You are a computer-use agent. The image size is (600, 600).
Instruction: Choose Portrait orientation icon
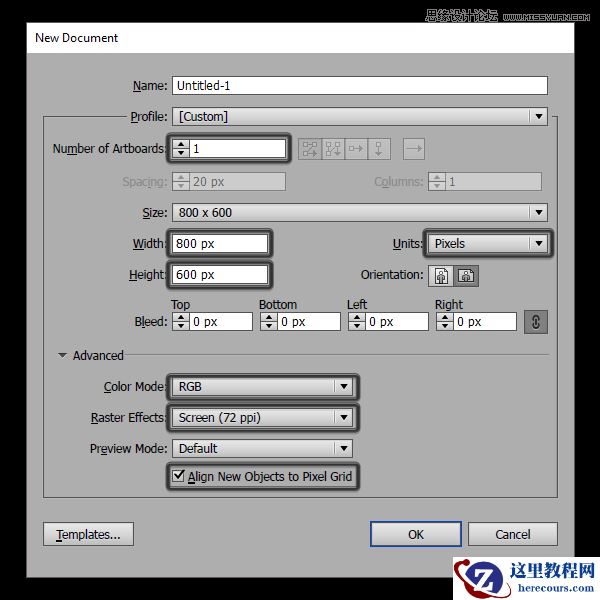[441, 276]
